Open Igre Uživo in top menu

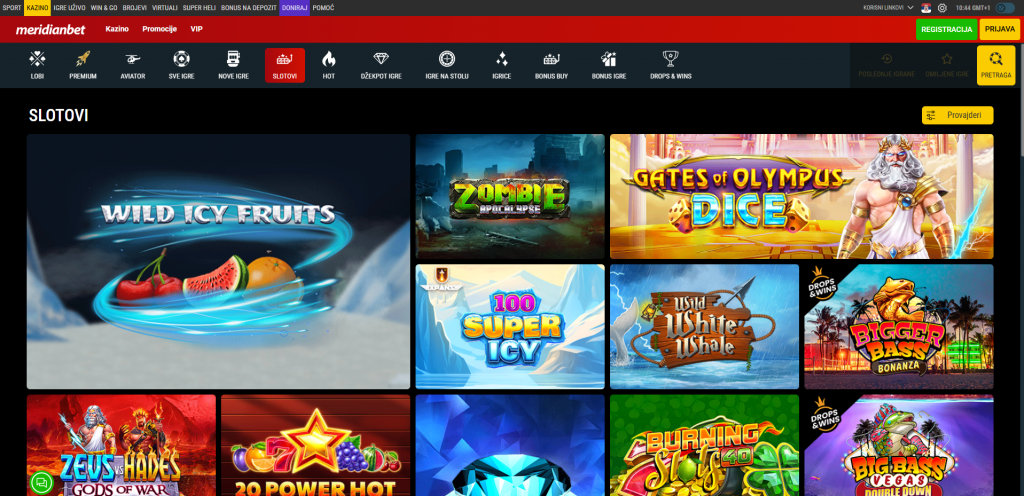tap(69, 8)
